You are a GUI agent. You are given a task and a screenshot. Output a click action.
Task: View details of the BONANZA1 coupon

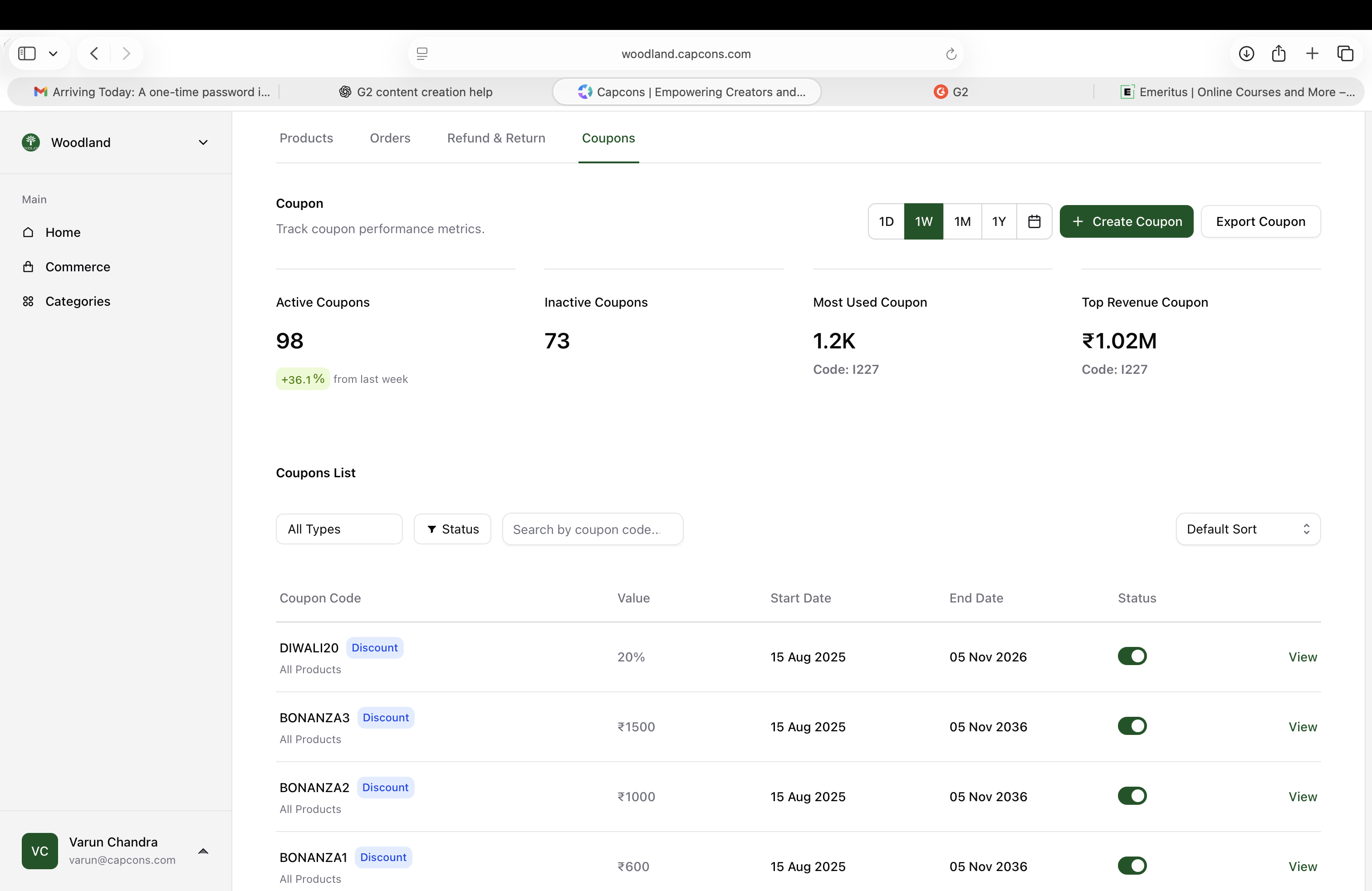pos(1302,866)
